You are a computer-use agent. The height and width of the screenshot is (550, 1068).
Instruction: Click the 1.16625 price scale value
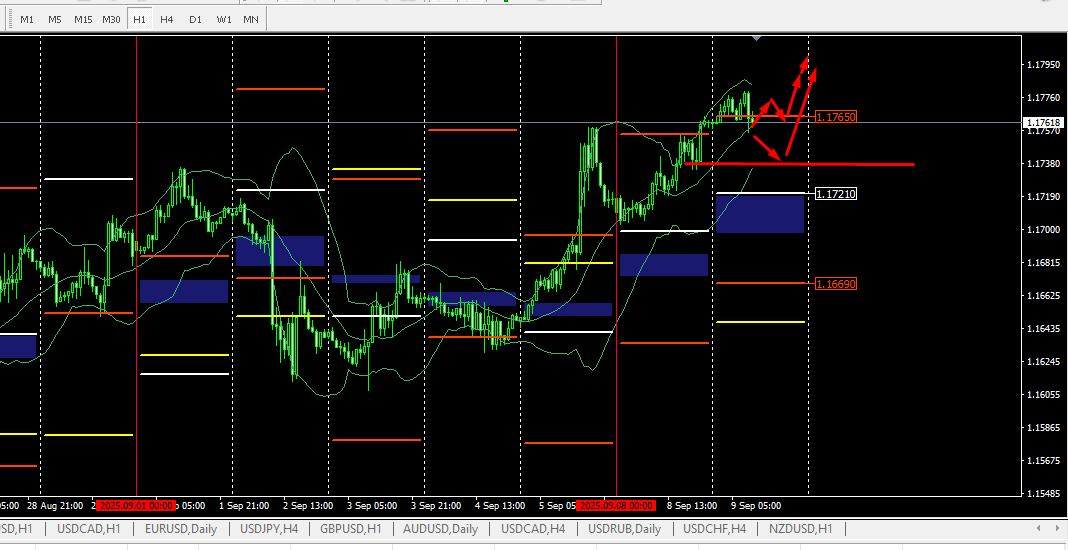(x=1043, y=296)
